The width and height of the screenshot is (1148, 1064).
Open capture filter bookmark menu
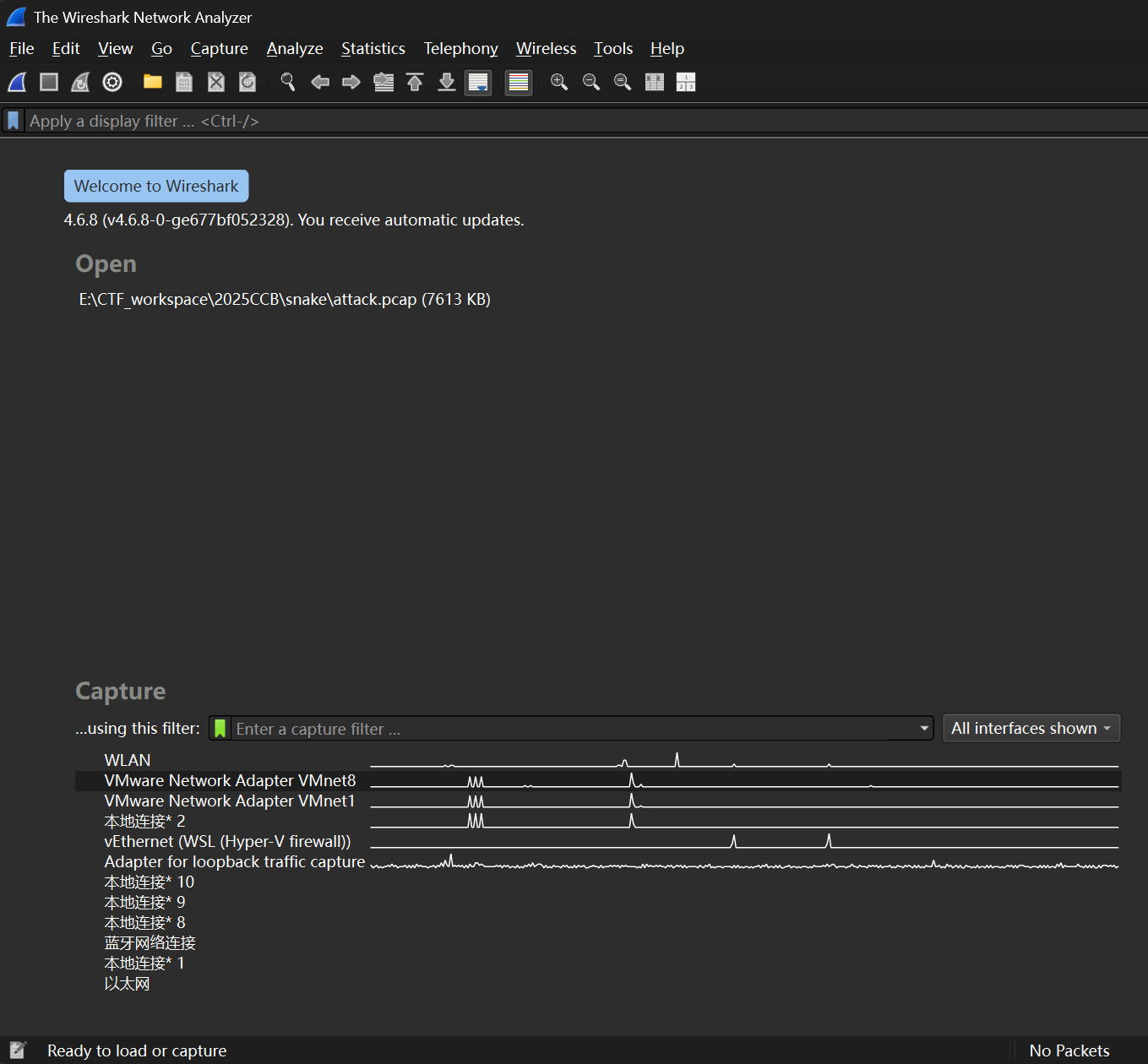pyautogui.click(x=220, y=729)
